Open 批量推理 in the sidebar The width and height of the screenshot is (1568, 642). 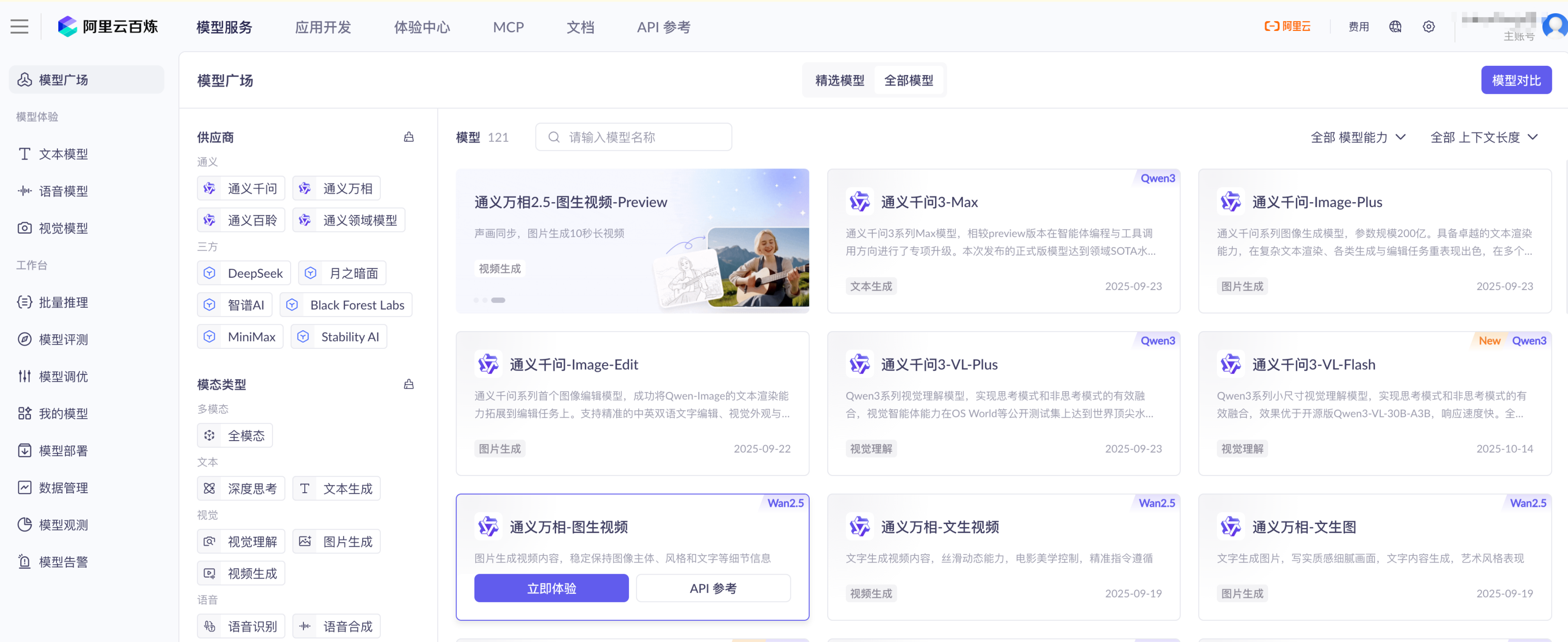click(x=63, y=302)
